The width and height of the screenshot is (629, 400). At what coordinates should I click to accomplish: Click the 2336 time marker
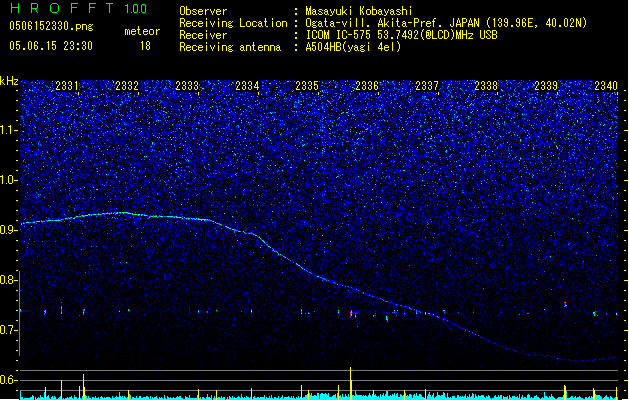pyautogui.click(x=367, y=86)
